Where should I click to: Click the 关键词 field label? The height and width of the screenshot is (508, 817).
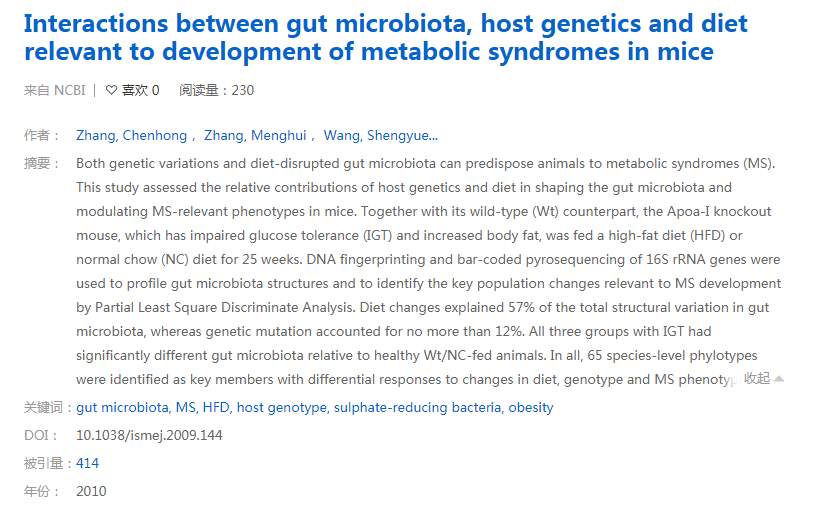[46, 408]
